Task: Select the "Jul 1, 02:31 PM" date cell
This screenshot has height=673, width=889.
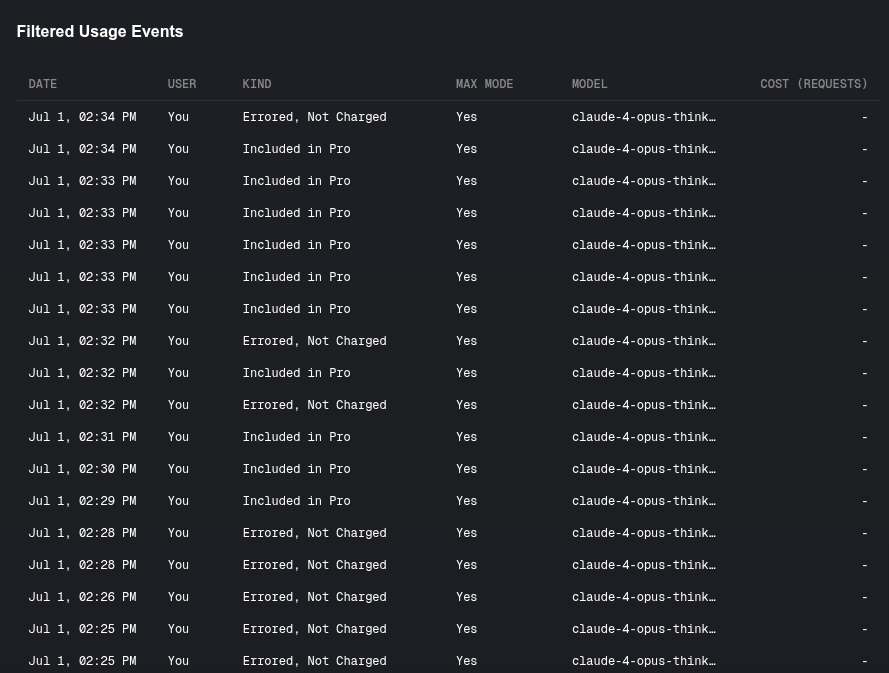Action: tap(82, 437)
